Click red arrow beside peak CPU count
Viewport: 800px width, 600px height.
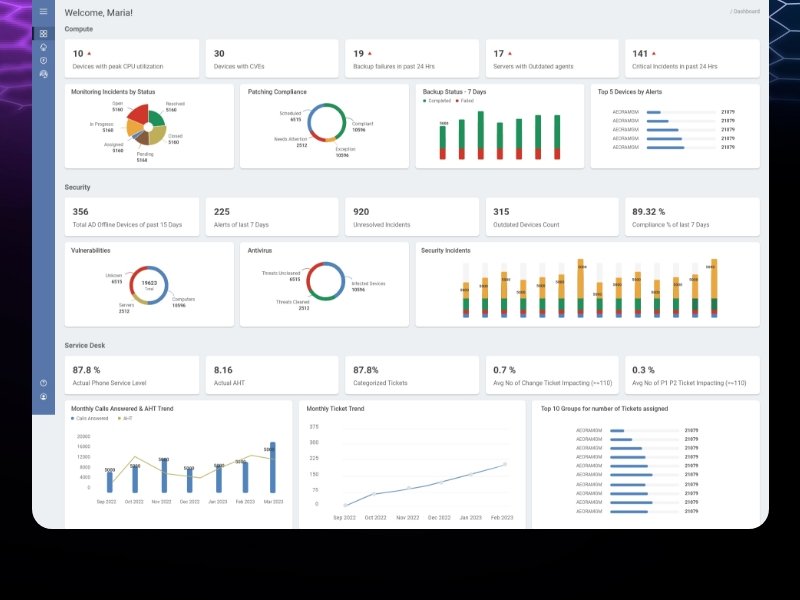coord(89,53)
